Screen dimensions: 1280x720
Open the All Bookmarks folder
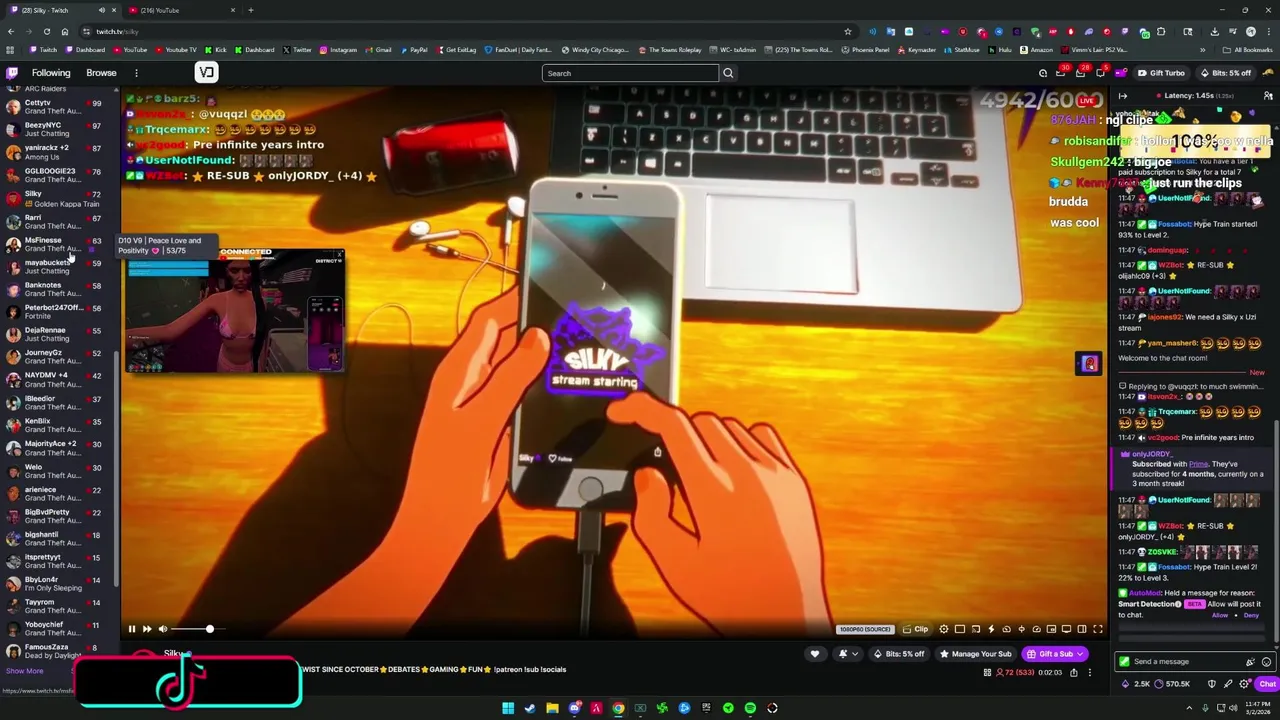pyautogui.click(x=1248, y=50)
